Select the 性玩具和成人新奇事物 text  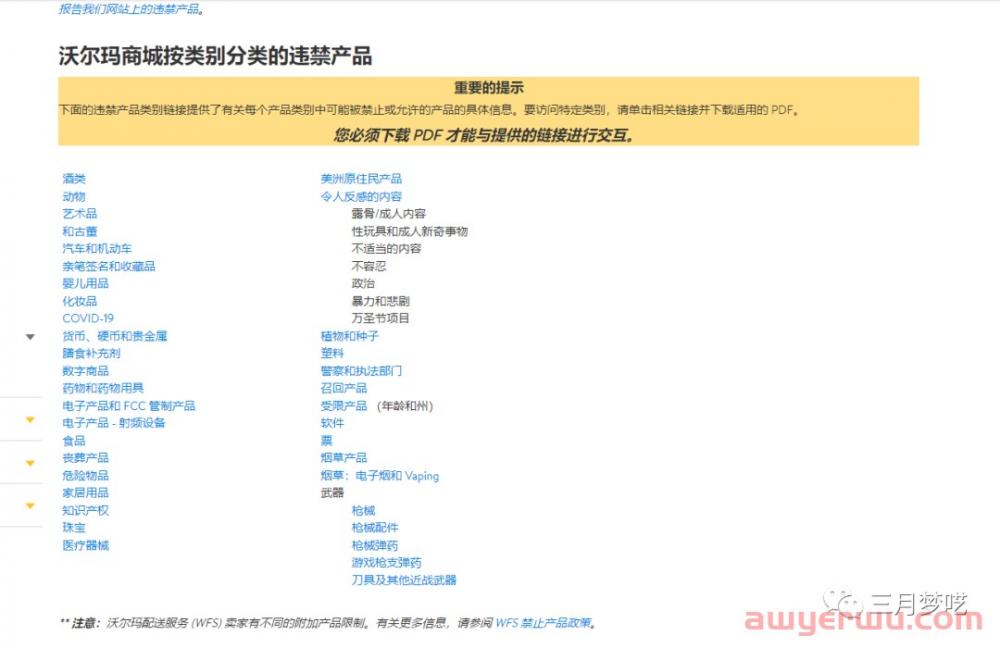(x=409, y=232)
